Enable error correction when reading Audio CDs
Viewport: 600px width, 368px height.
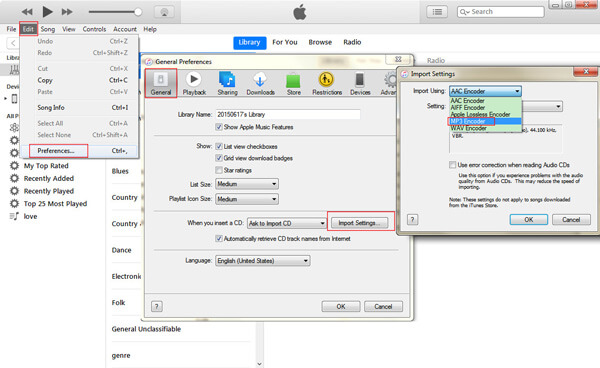tap(453, 165)
